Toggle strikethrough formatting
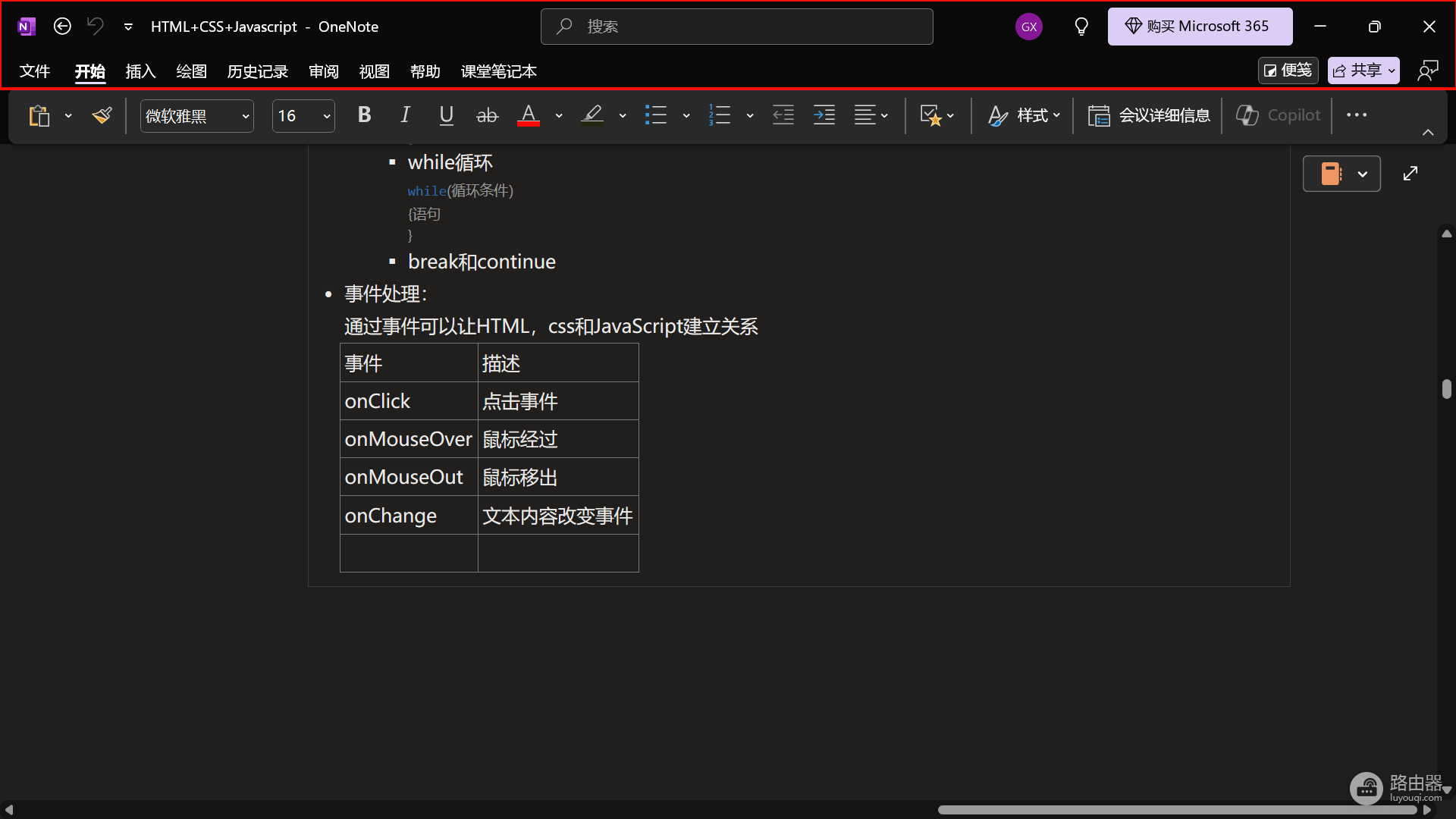This screenshot has width=1456, height=819. tap(487, 115)
